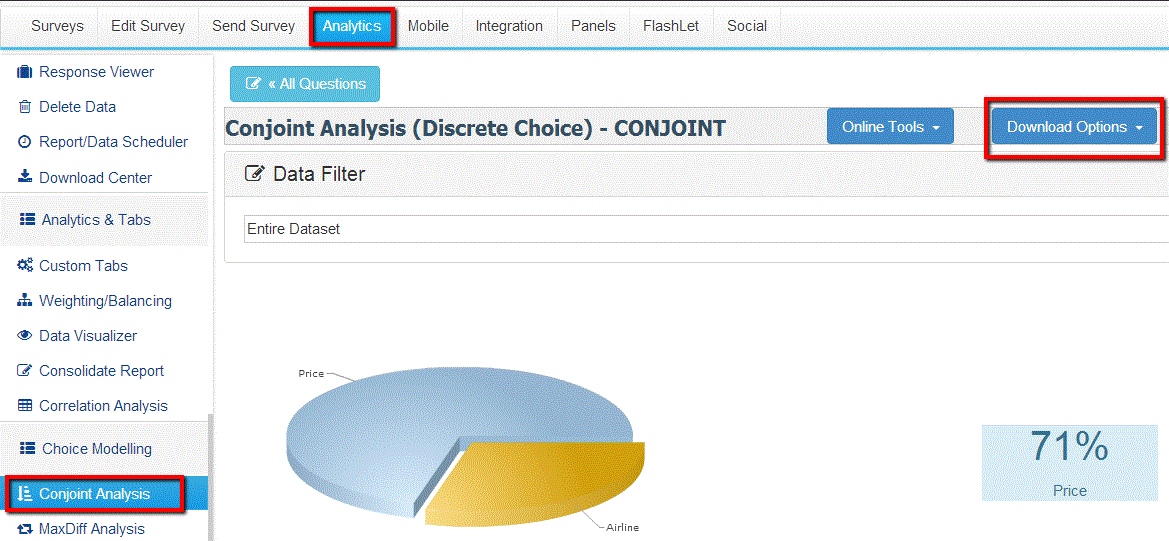Click the trash icon for Delete Data

click(25, 107)
